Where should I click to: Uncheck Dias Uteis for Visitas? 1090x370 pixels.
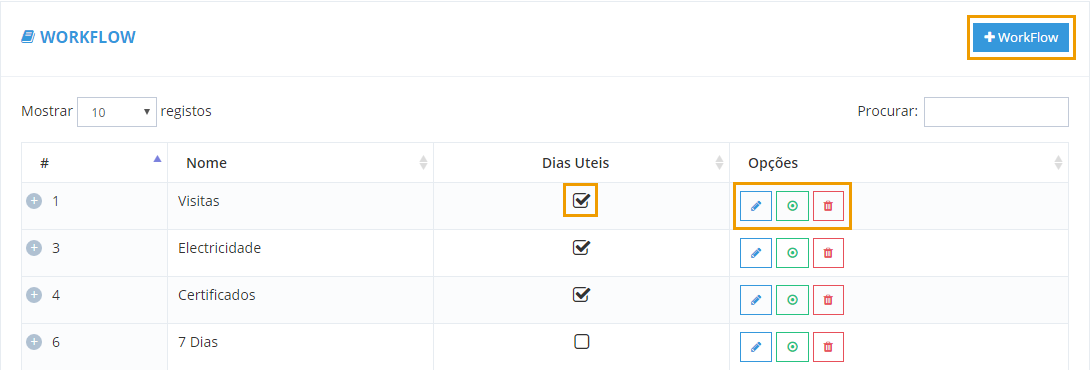pyautogui.click(x=581, y=201)
